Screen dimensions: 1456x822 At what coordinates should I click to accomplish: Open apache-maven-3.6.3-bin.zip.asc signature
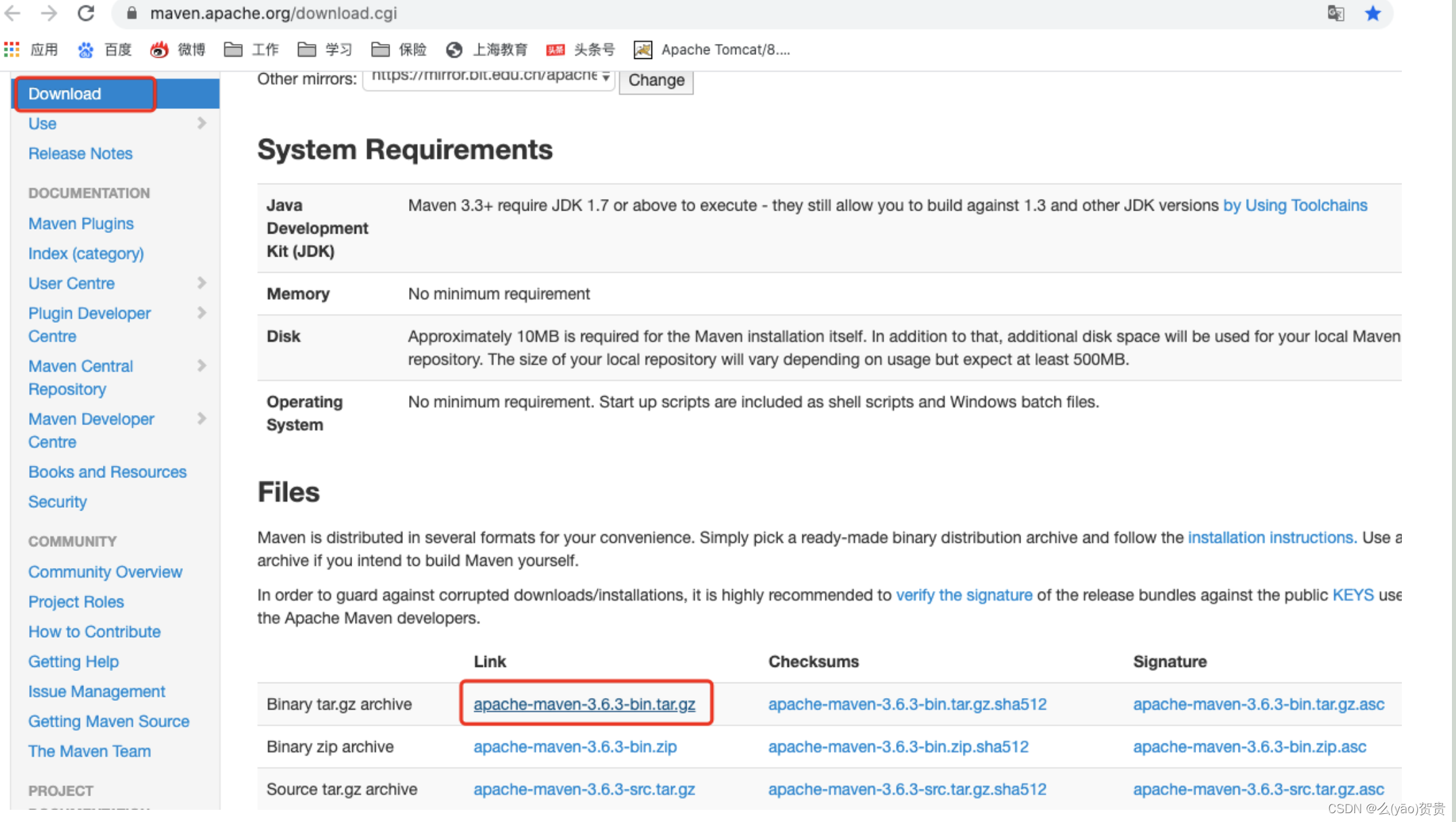1249,747
